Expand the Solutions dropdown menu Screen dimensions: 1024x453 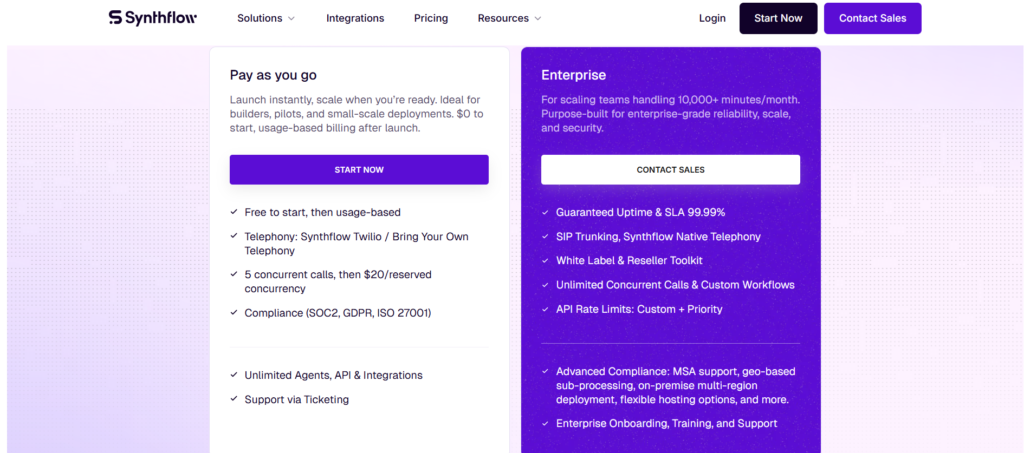click(265, 18)
